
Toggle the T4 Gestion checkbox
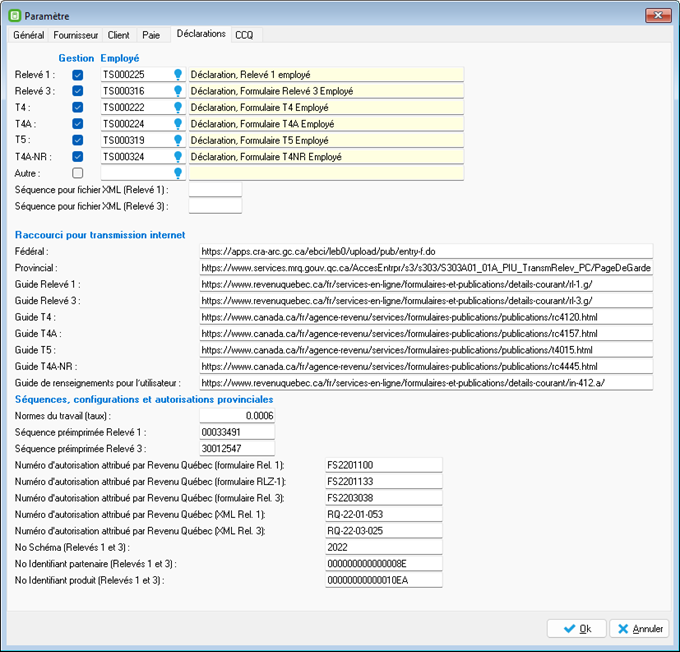click(78, 108)
